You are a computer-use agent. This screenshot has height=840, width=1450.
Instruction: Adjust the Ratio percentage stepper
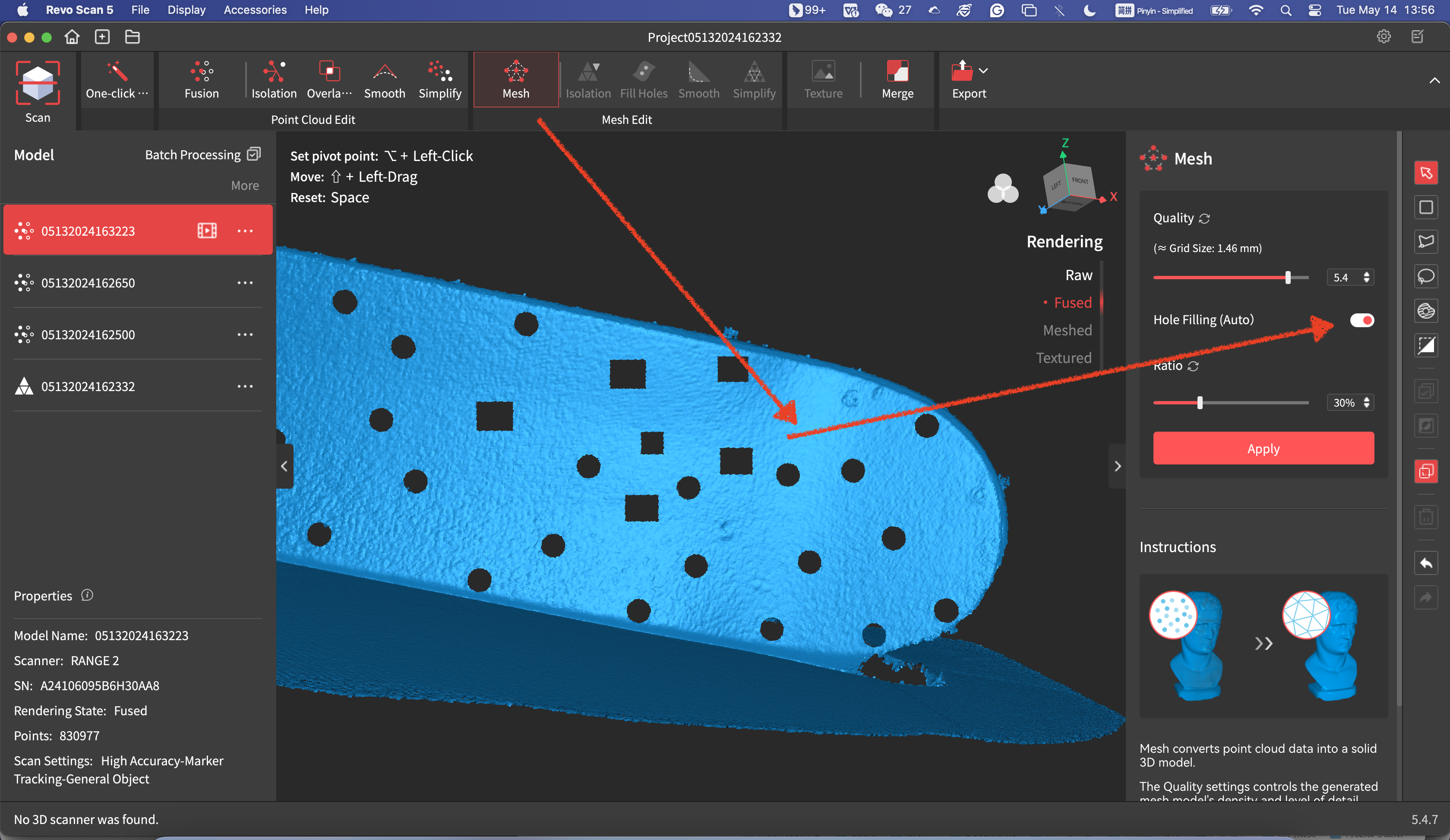coord(1366,403)
